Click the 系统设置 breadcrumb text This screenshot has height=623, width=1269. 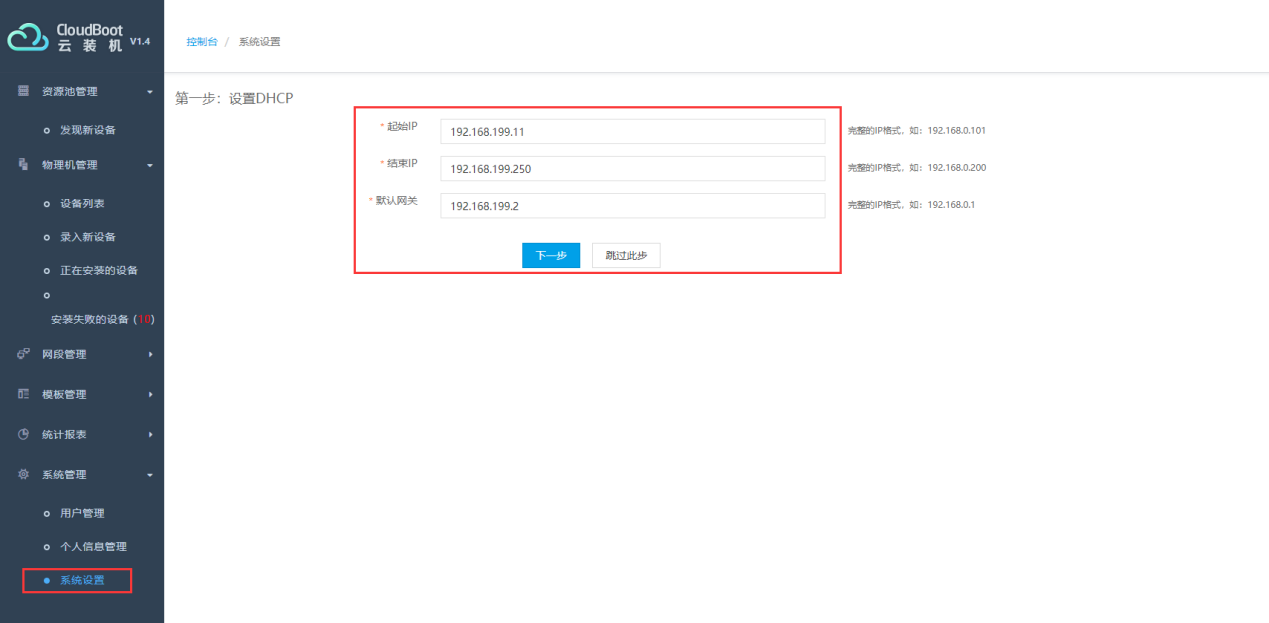(x=259, y=42)
